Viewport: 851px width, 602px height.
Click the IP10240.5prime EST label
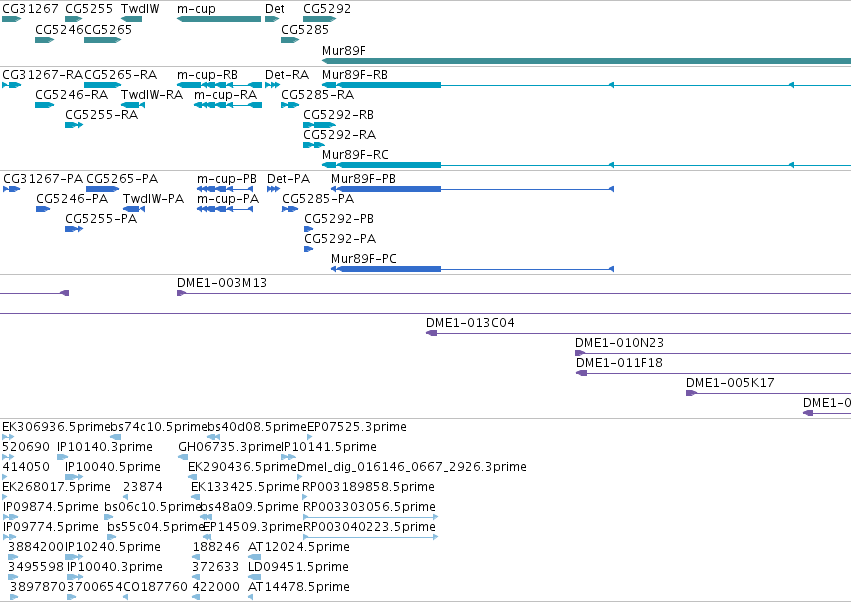[113, 547]
